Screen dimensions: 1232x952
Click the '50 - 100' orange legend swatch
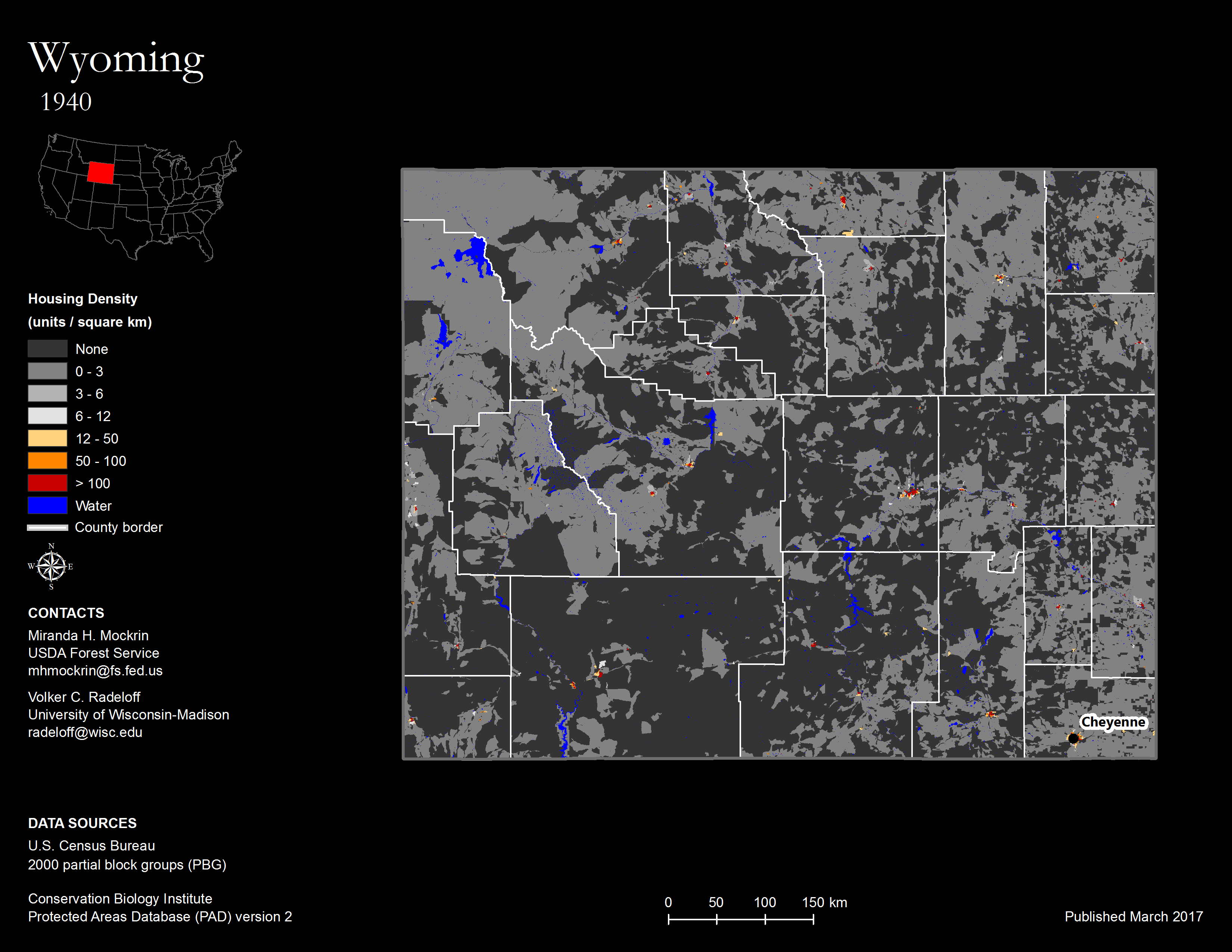coord(47,461)
